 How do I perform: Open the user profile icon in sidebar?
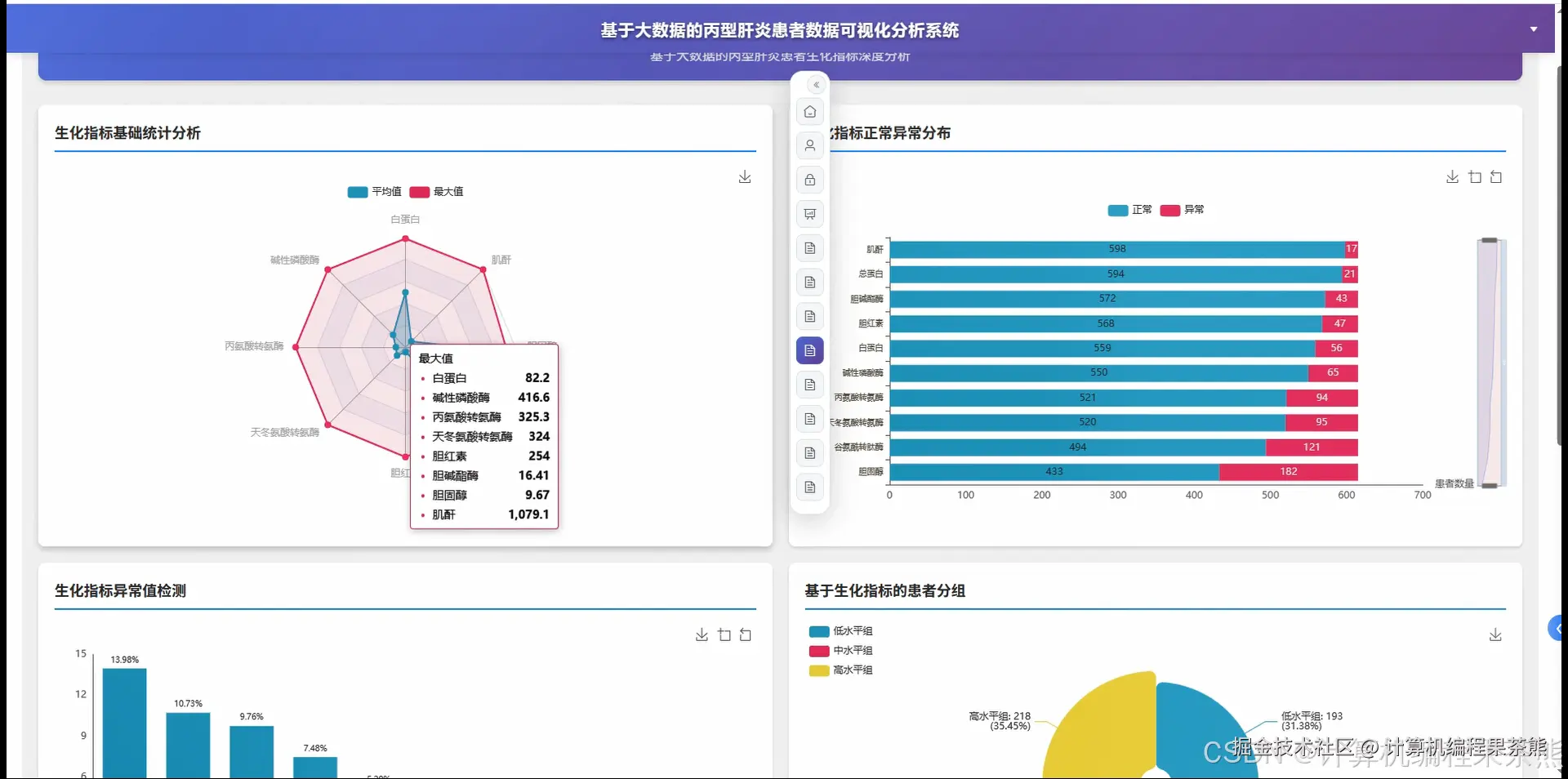pos(810,145)
